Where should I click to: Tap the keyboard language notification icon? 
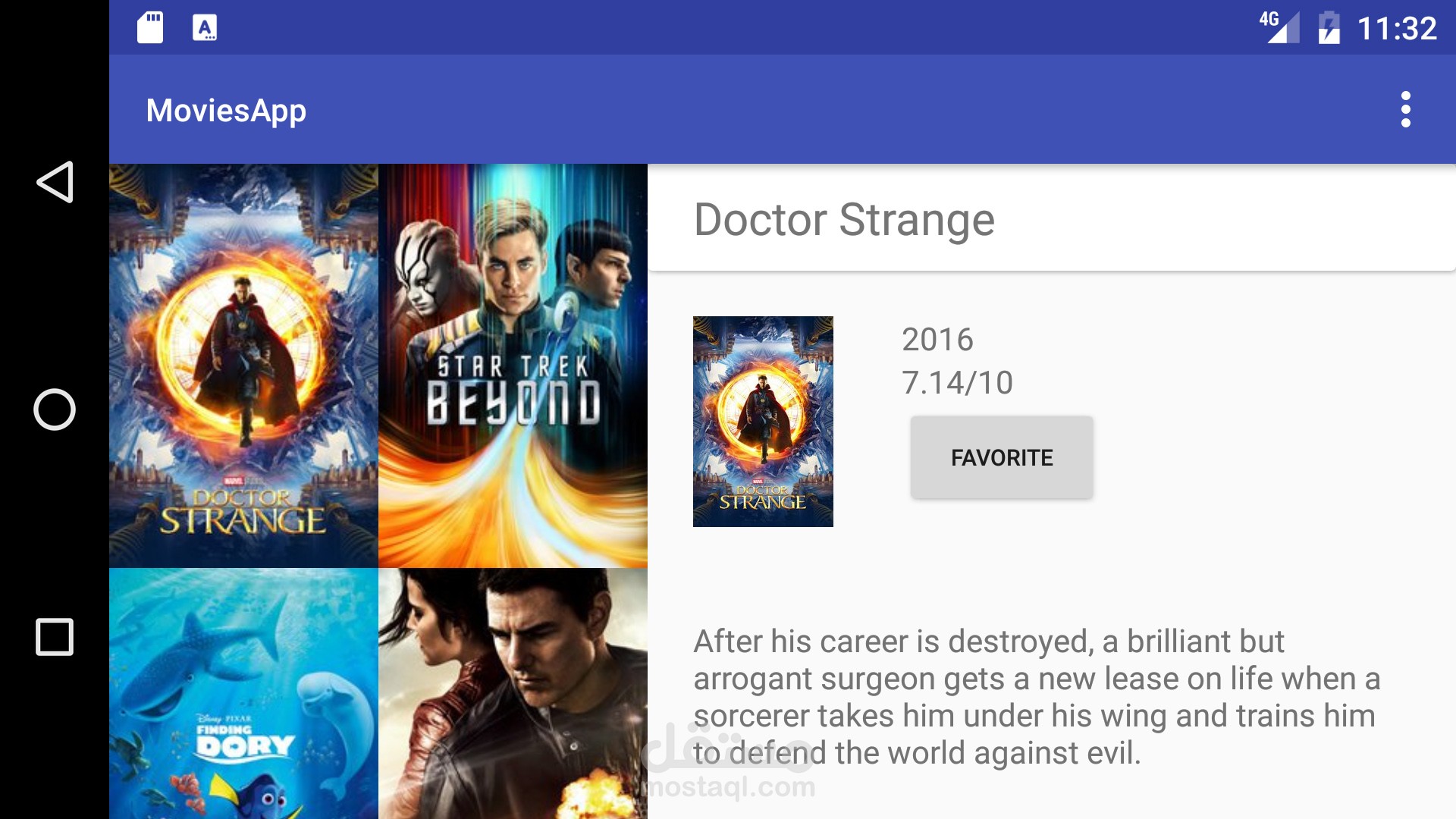tap(204, 28)
